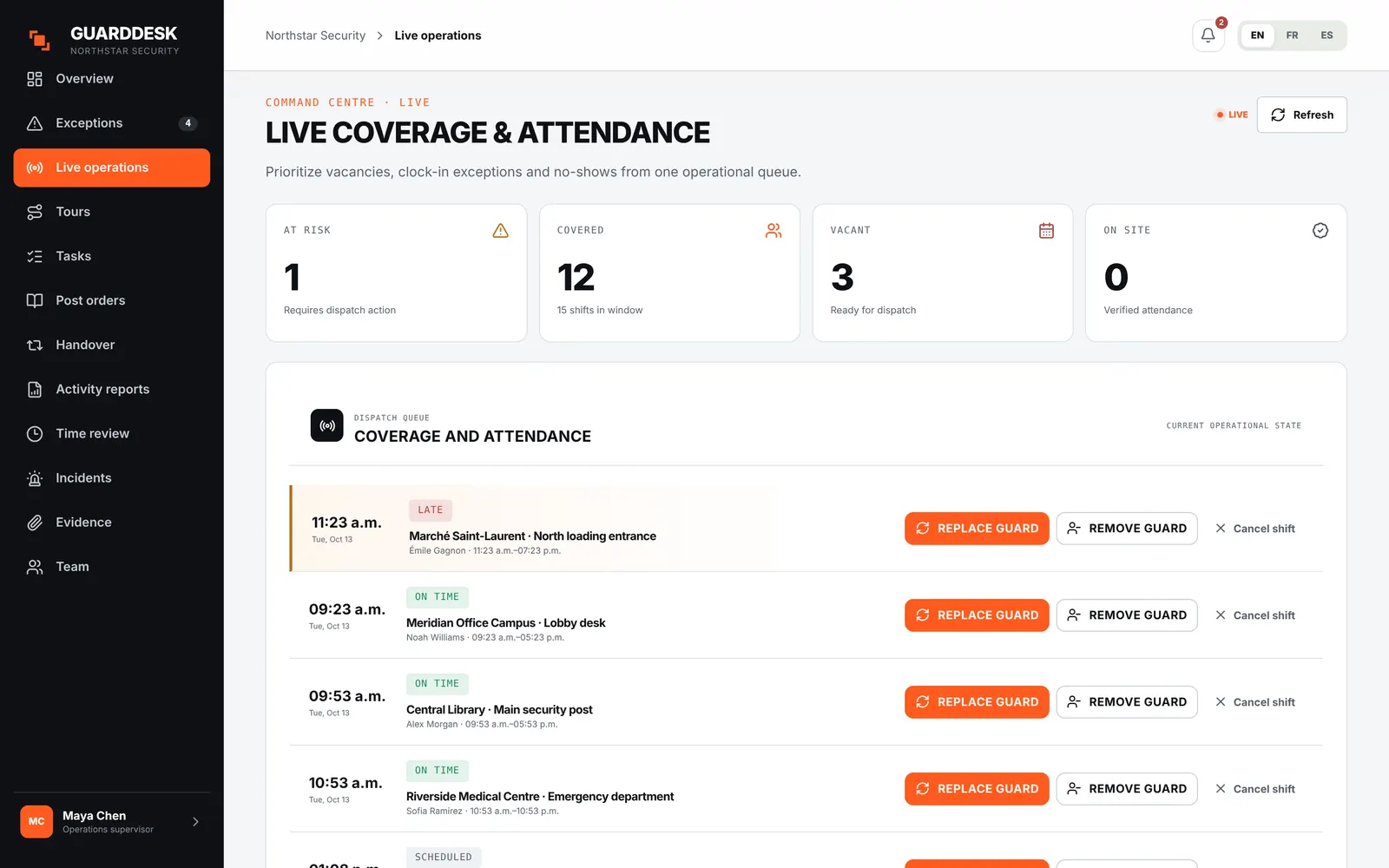
Task: Open the Team section
Action: pos(112,567)
